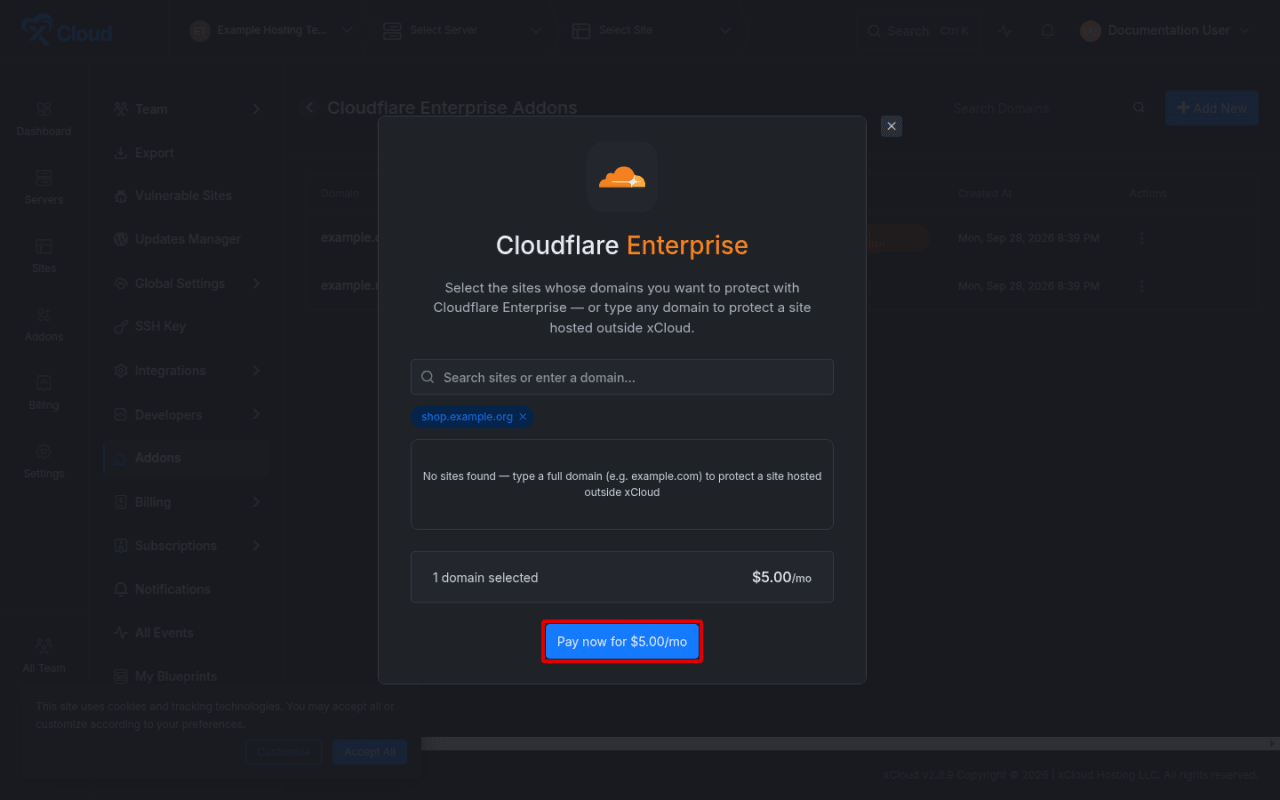Viewport: 1280px width, 800px height.
Task: Open Vulnerable Sites in the sidebar
Action: tap(186, 196)
